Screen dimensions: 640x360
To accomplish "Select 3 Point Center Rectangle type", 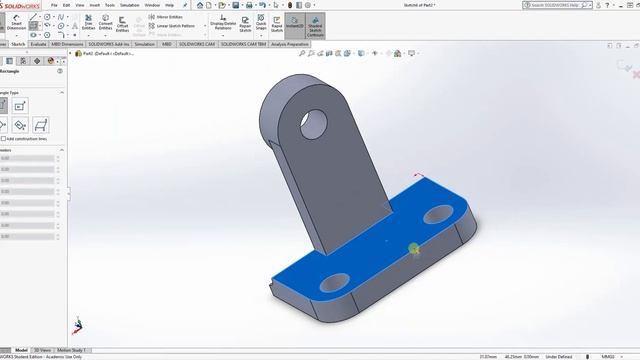I will 20,125.
